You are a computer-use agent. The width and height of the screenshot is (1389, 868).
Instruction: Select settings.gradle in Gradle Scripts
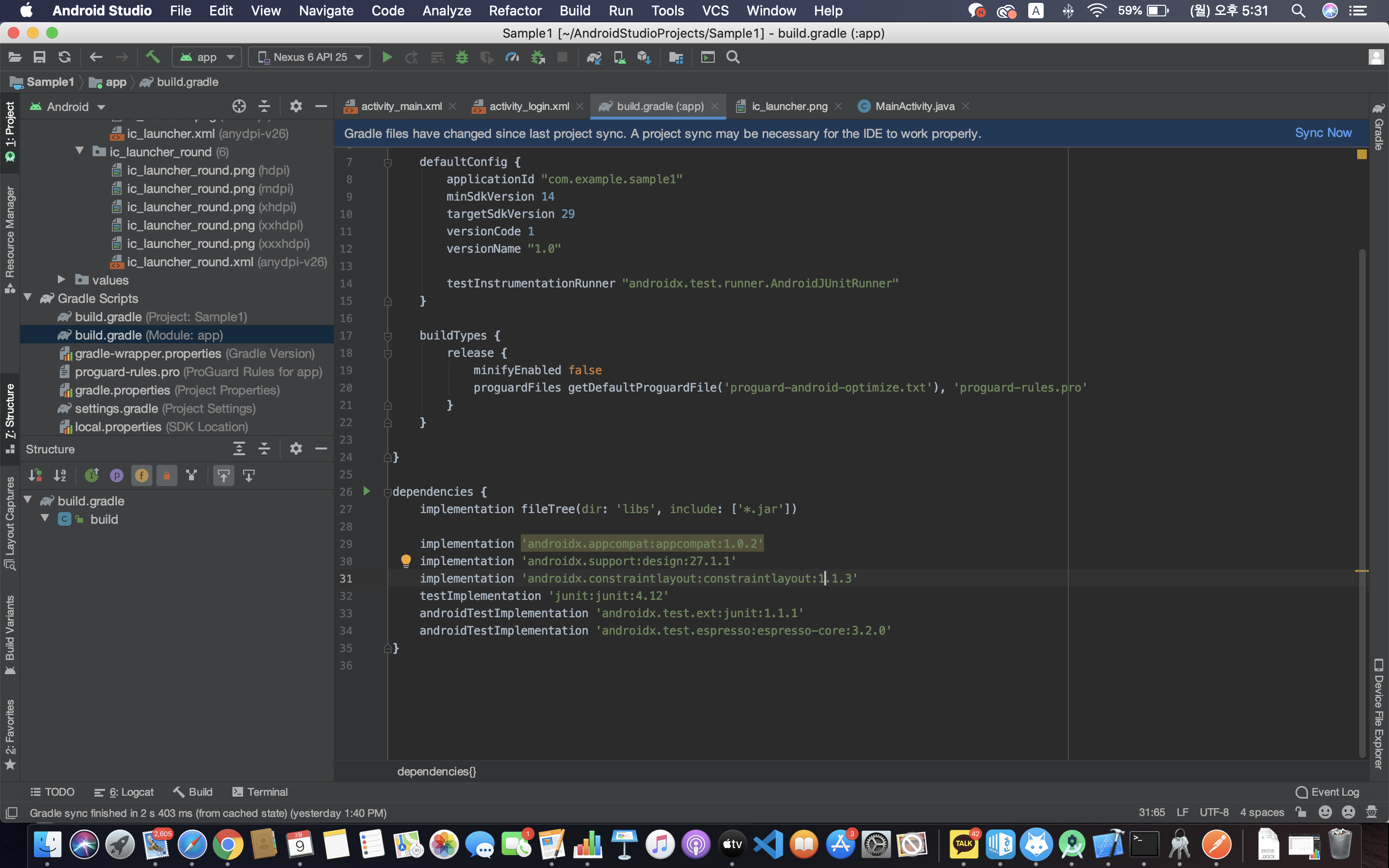click(117, 408)
